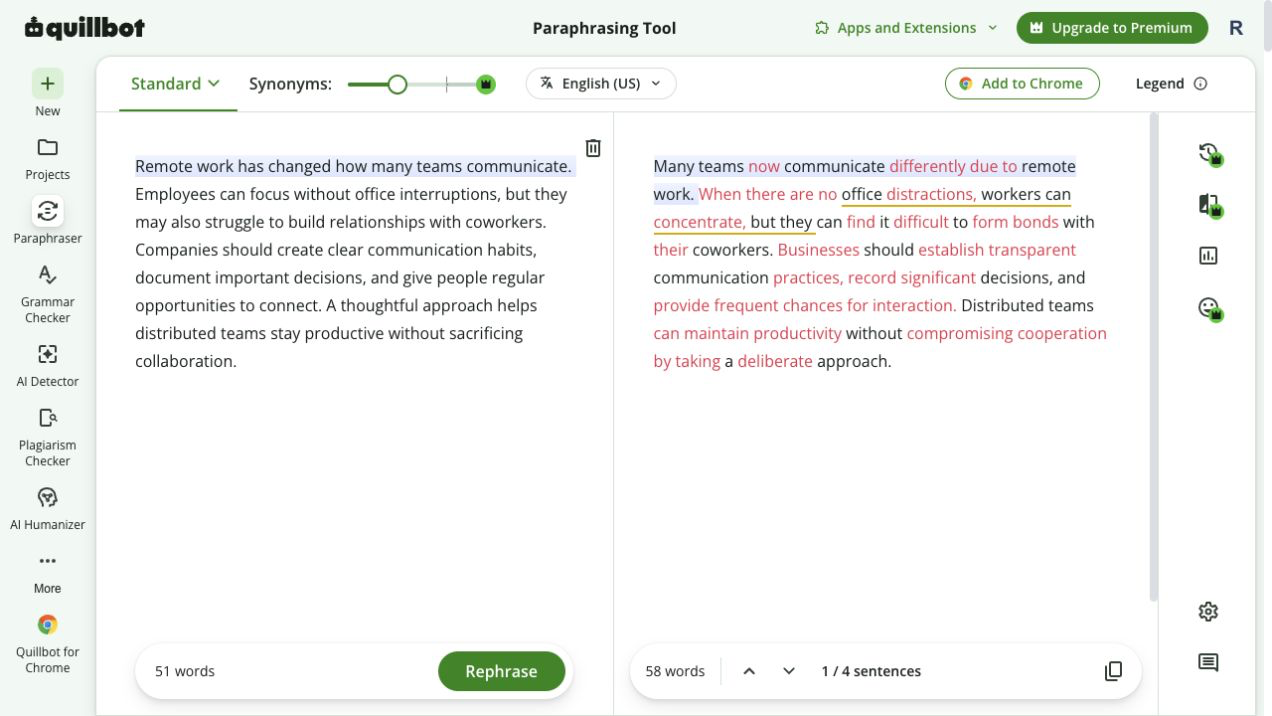The image size is (1272, 716).
Task: Create a New document from sidebar
Action: click(47, 93)
